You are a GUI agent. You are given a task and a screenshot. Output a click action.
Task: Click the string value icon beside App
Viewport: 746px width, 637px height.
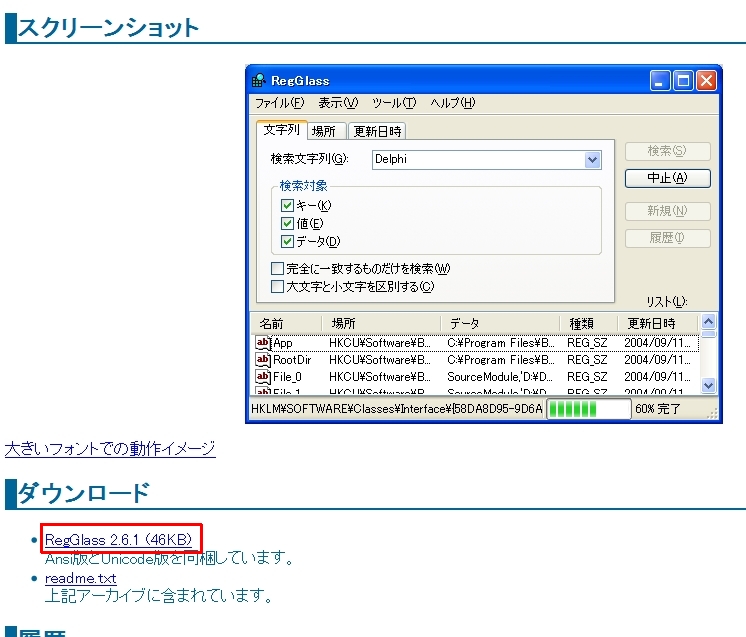click(x=263, y=343)
